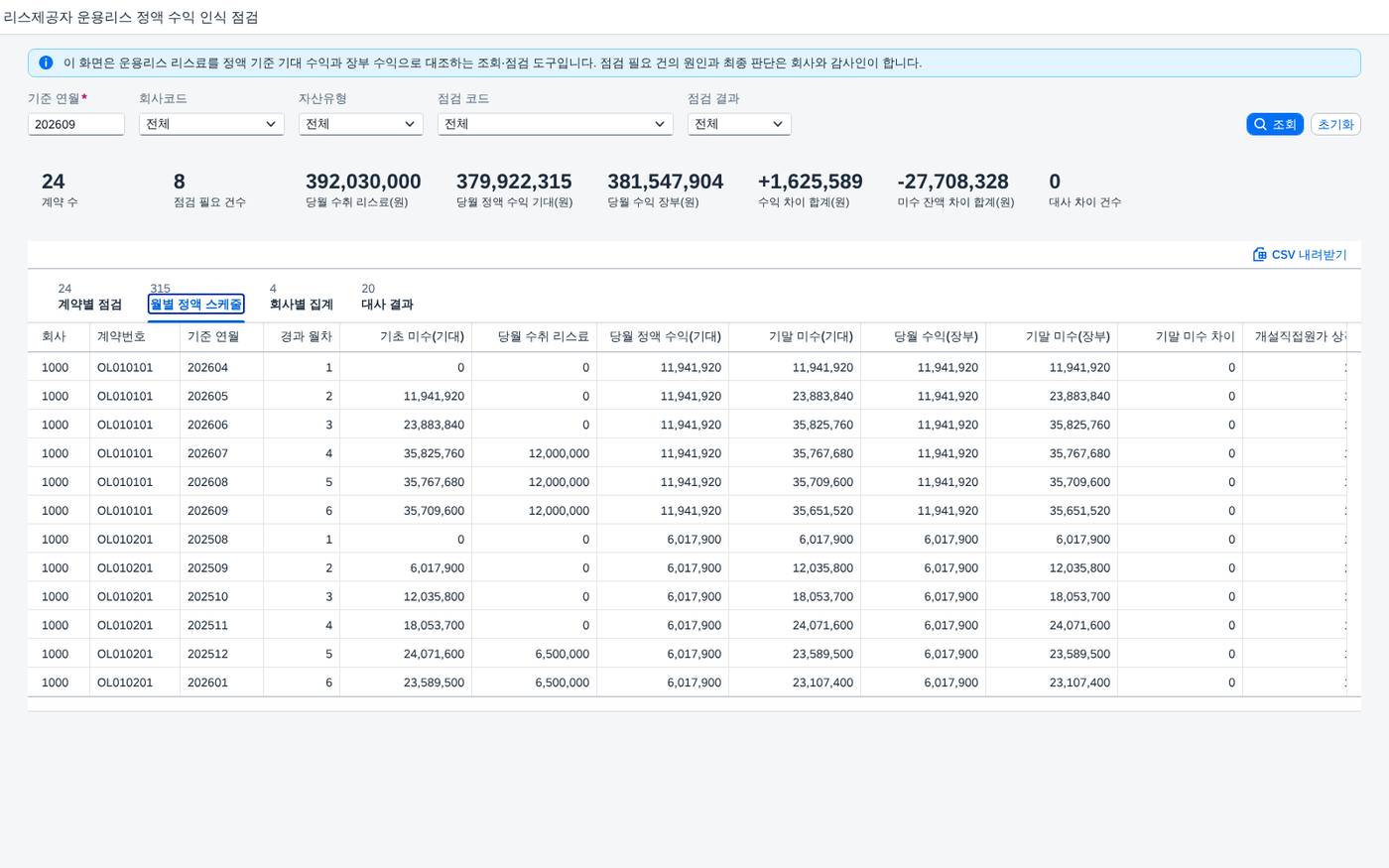Click the 당월 정액 수익(기대) column header
The image size is (1389, 868).
click(x=662, y=337)
